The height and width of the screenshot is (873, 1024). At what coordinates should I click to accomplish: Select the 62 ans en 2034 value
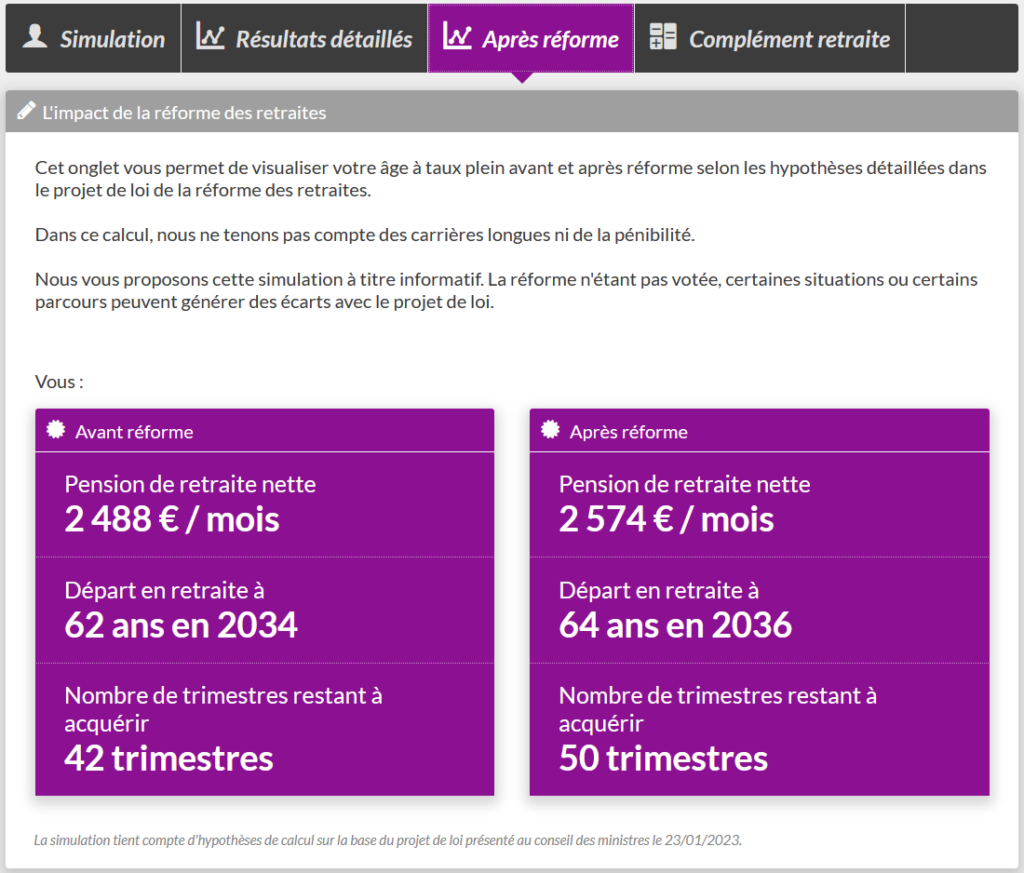181,625
